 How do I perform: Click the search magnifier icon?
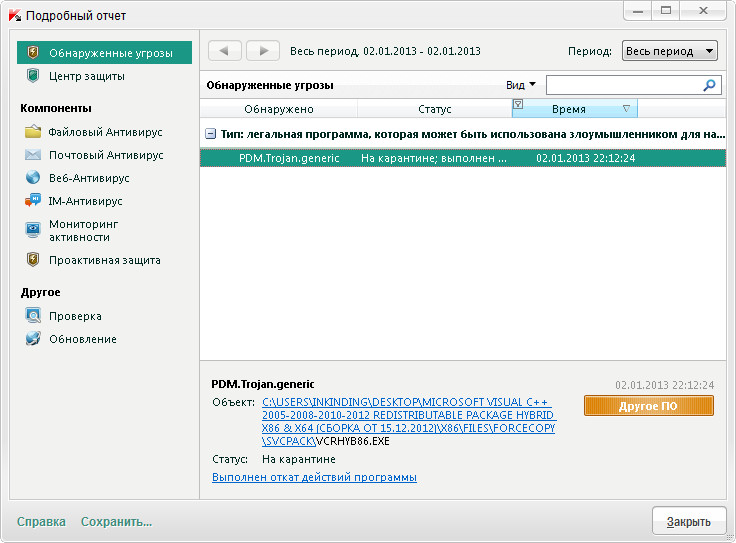710,86
